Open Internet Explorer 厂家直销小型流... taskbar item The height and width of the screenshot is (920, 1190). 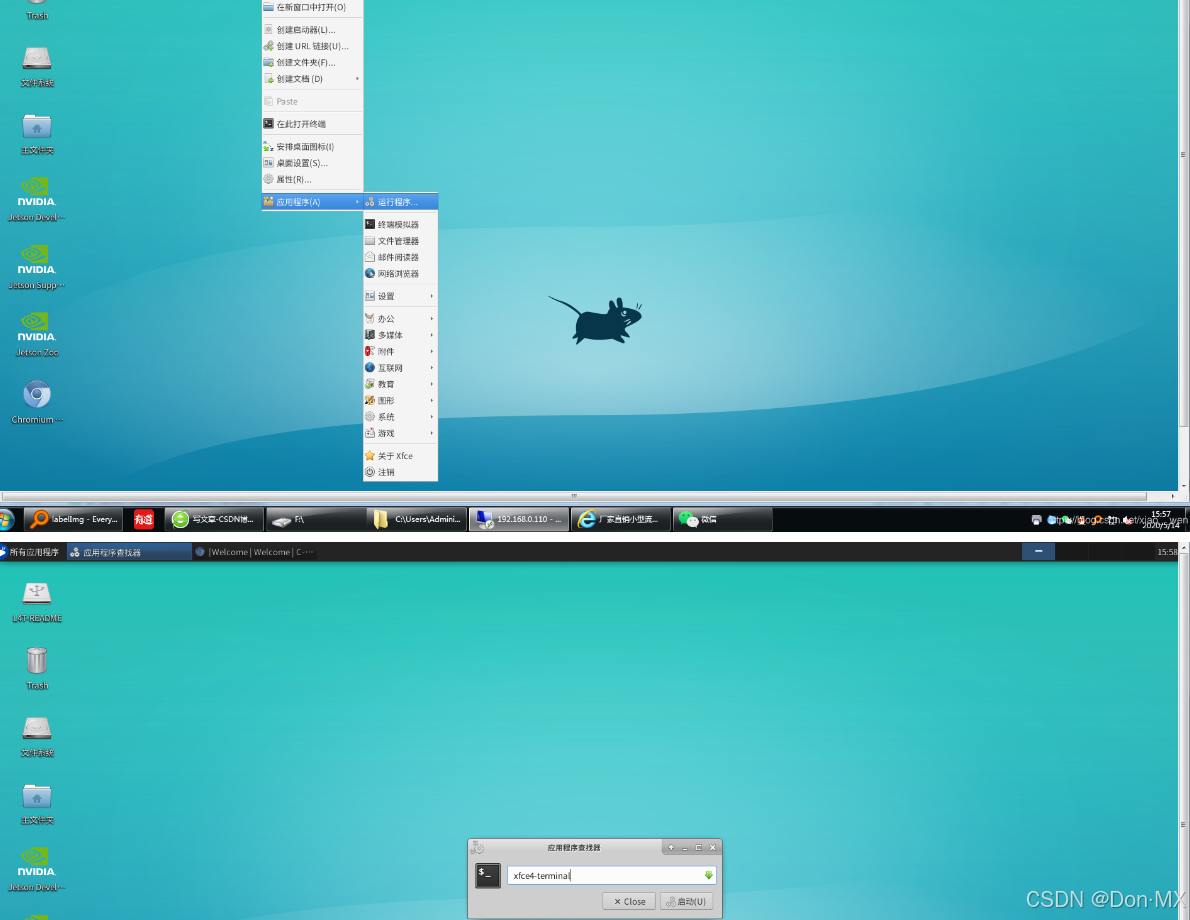(620, 519)
